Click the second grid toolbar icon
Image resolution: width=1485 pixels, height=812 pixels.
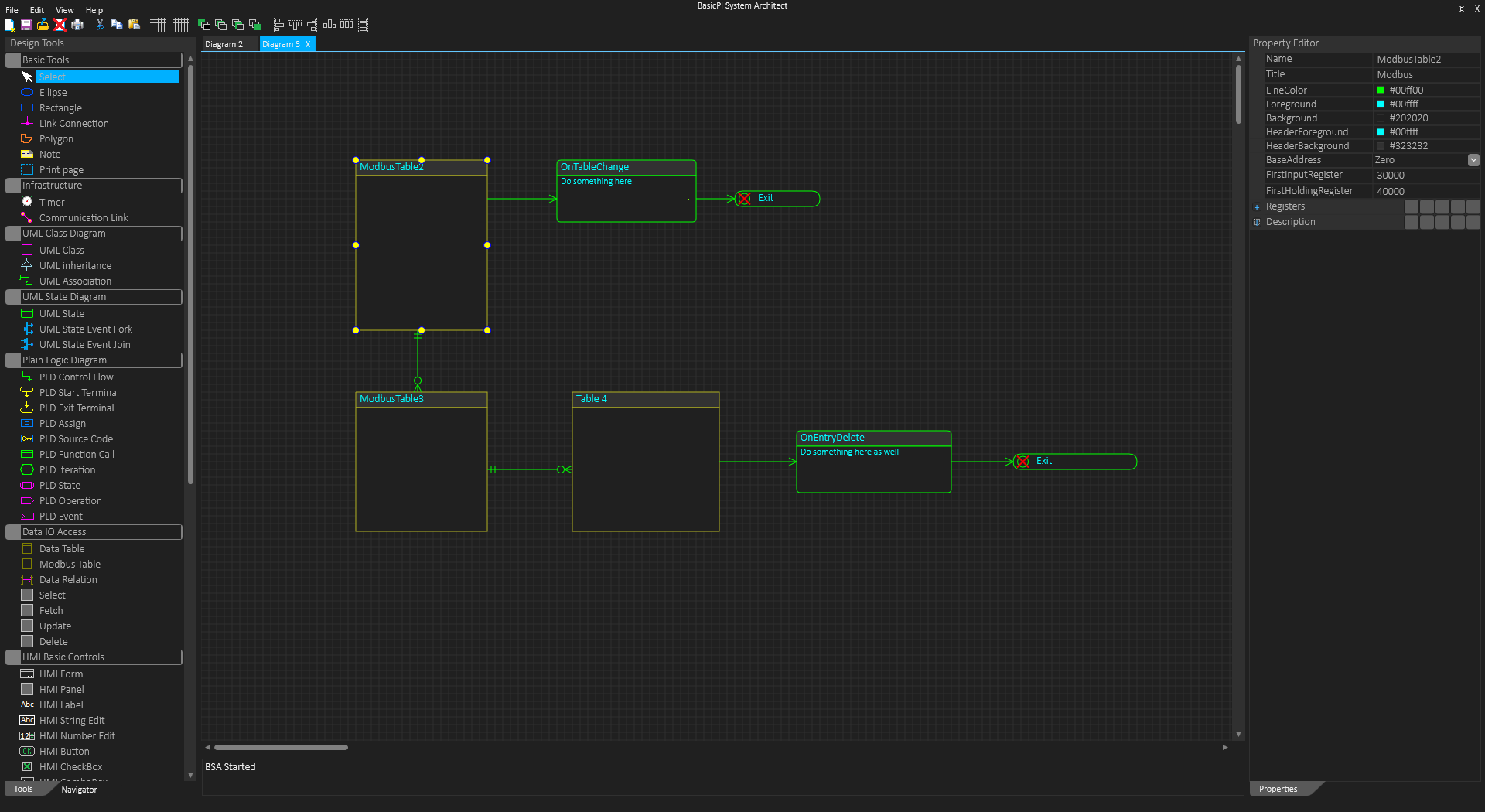tap(181, 25)
